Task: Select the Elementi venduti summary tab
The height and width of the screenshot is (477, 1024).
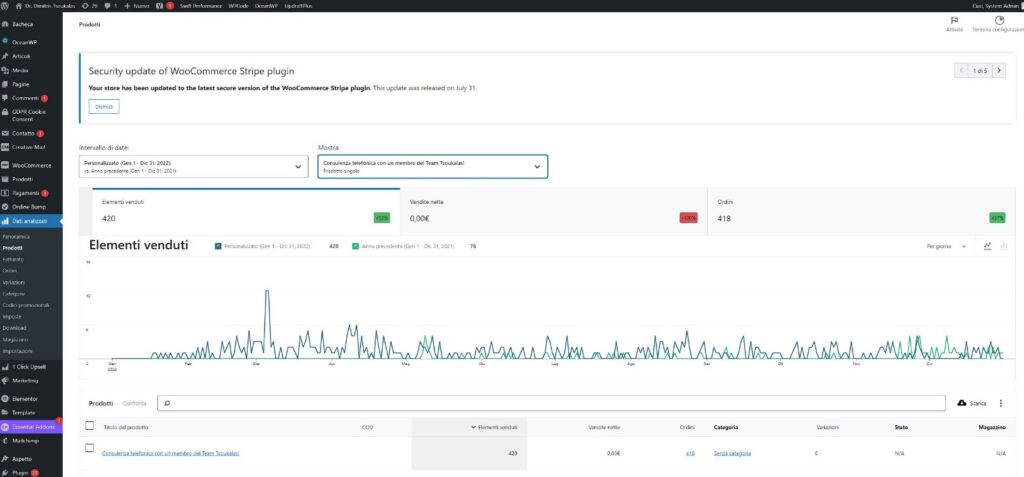Action: click(246, 211)
